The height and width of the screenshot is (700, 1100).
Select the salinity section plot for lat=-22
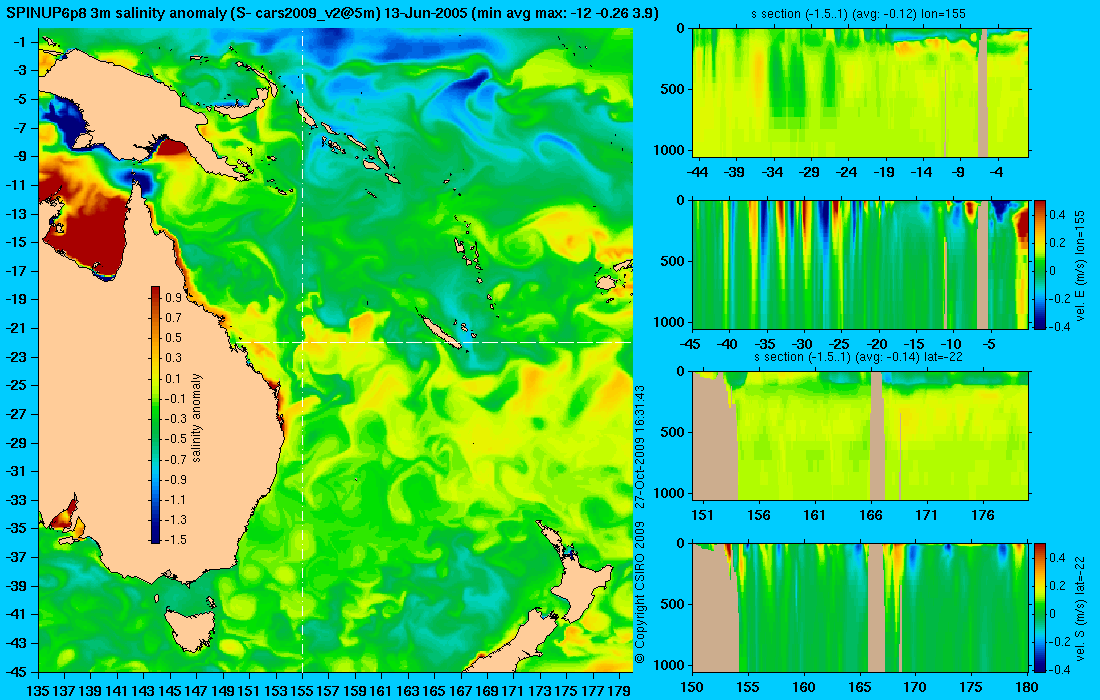coord(861,436)
